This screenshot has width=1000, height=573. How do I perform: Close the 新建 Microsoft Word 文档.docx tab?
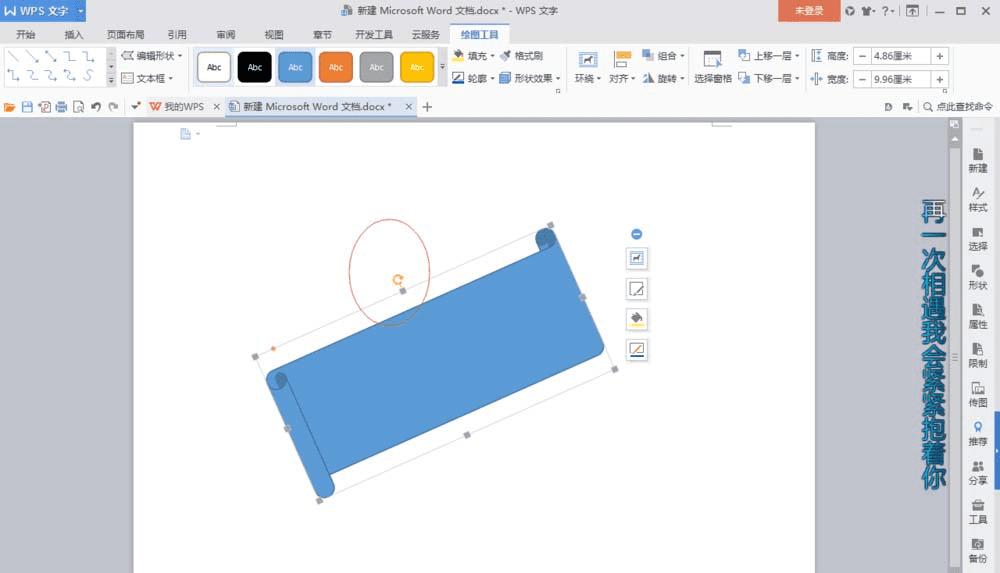409,107
